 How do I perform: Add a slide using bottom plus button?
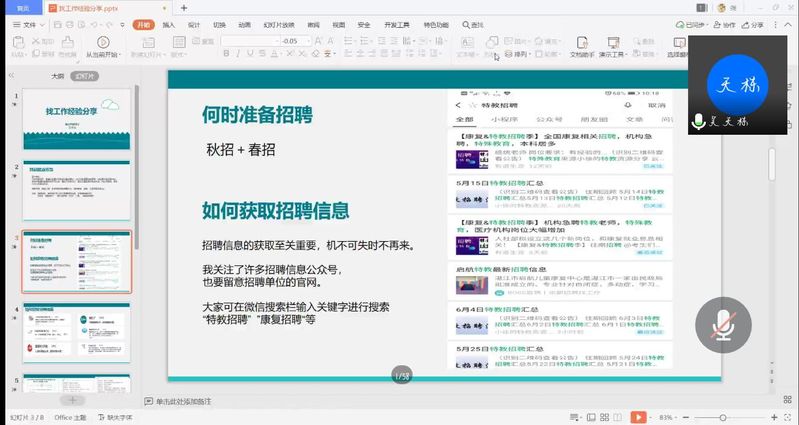tap(70, 400)
